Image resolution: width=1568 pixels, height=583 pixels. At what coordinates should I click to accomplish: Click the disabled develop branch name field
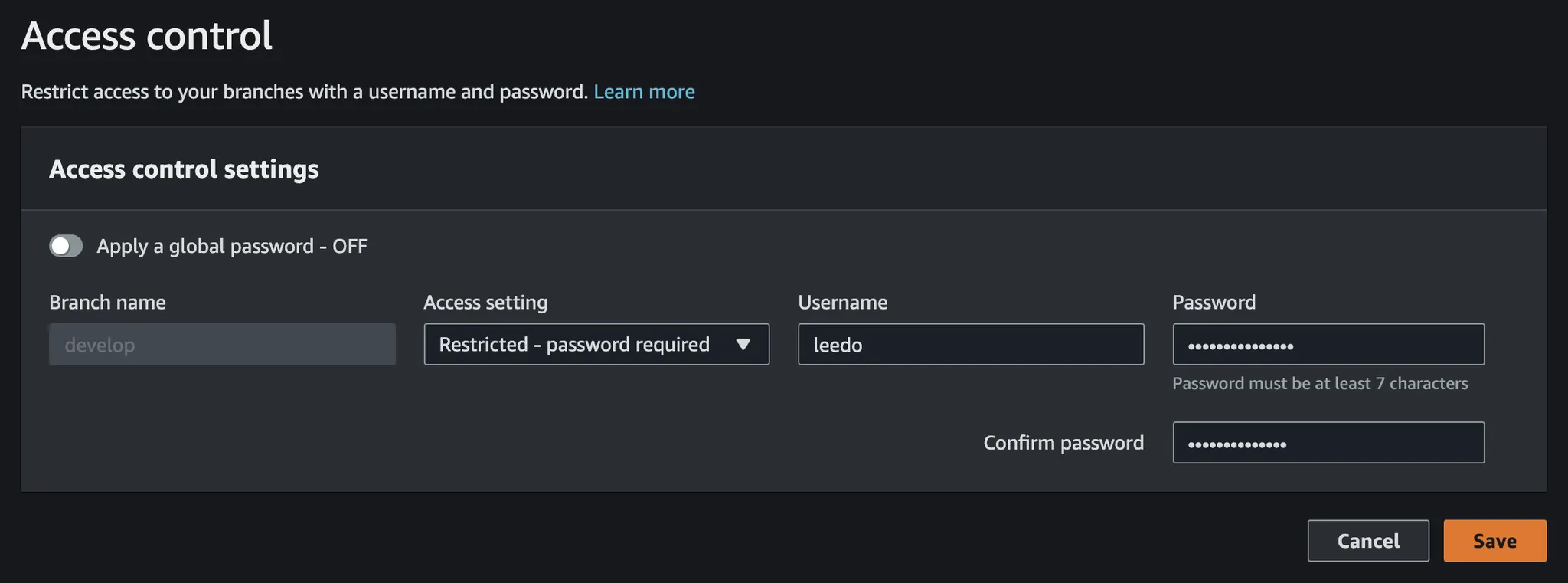[222, 345]
